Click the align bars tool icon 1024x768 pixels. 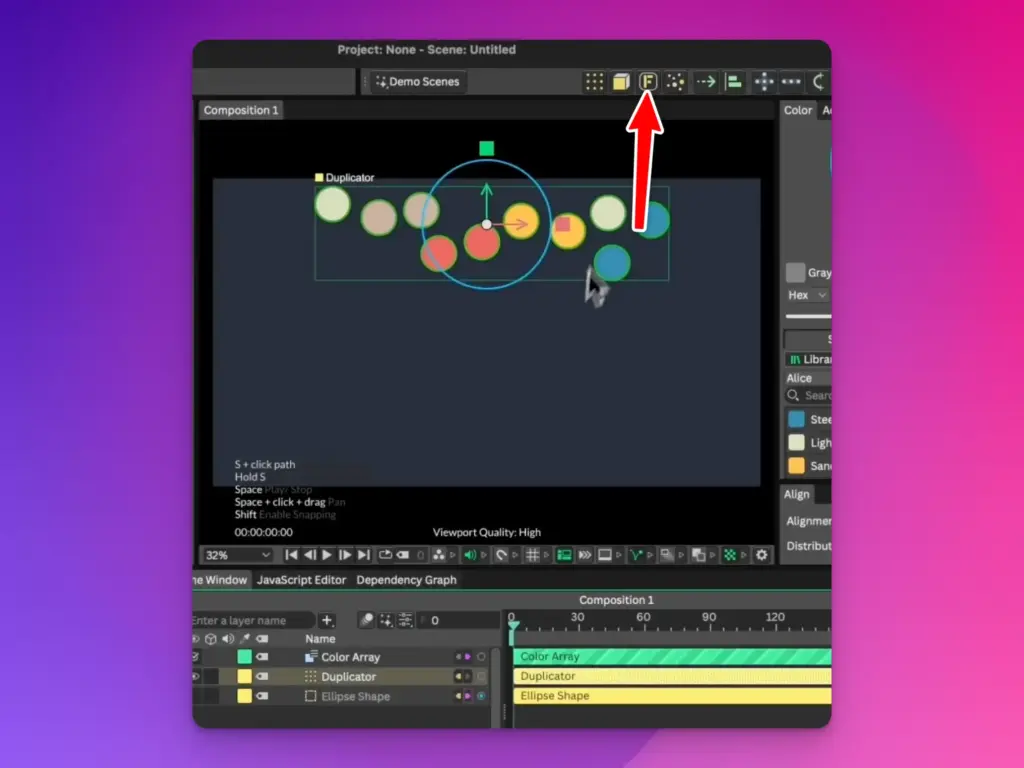(734, 82)
